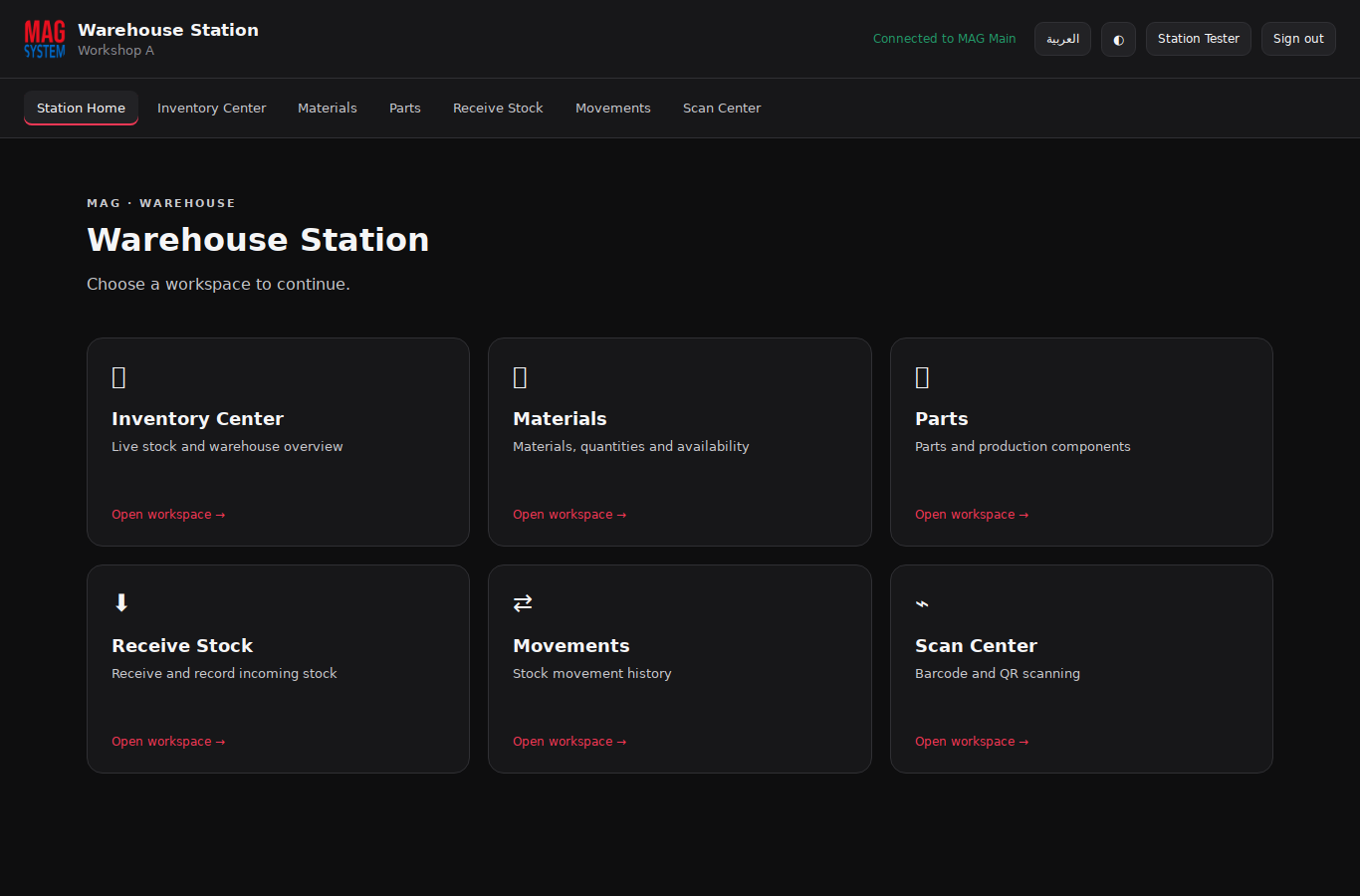Click the Scan Center card icon
The width and height of the screenshot is (1360, 896).
tap(922, 603)
